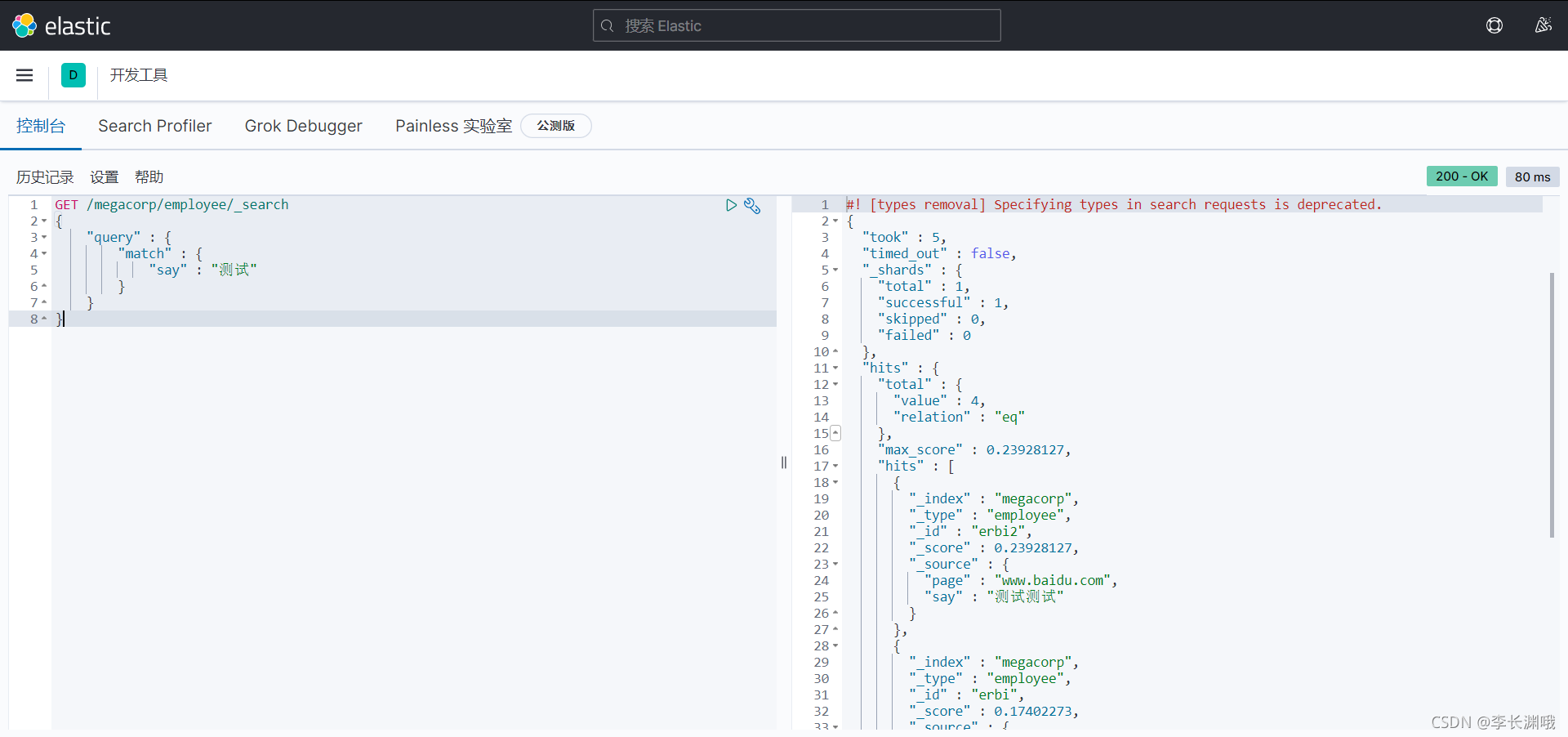Open 设置 settings
Screen dimensions: 1568x737
[105, 177]
